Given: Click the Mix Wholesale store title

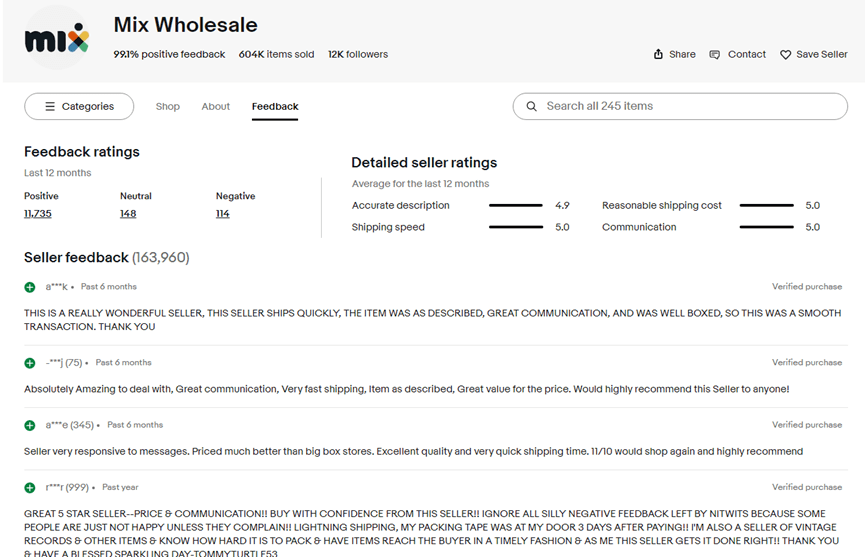Looking at the screenshot, I should click(x=185, y=25).
